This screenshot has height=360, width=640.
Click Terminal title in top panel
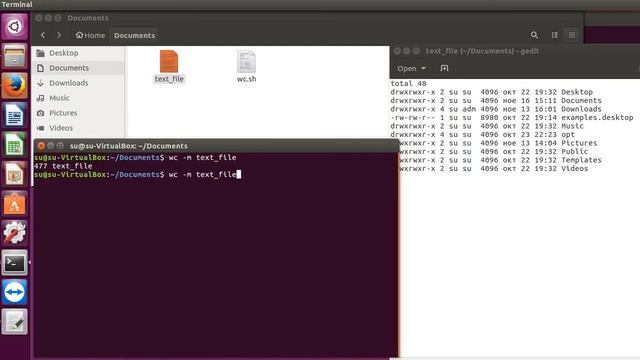tap(17, 4)
